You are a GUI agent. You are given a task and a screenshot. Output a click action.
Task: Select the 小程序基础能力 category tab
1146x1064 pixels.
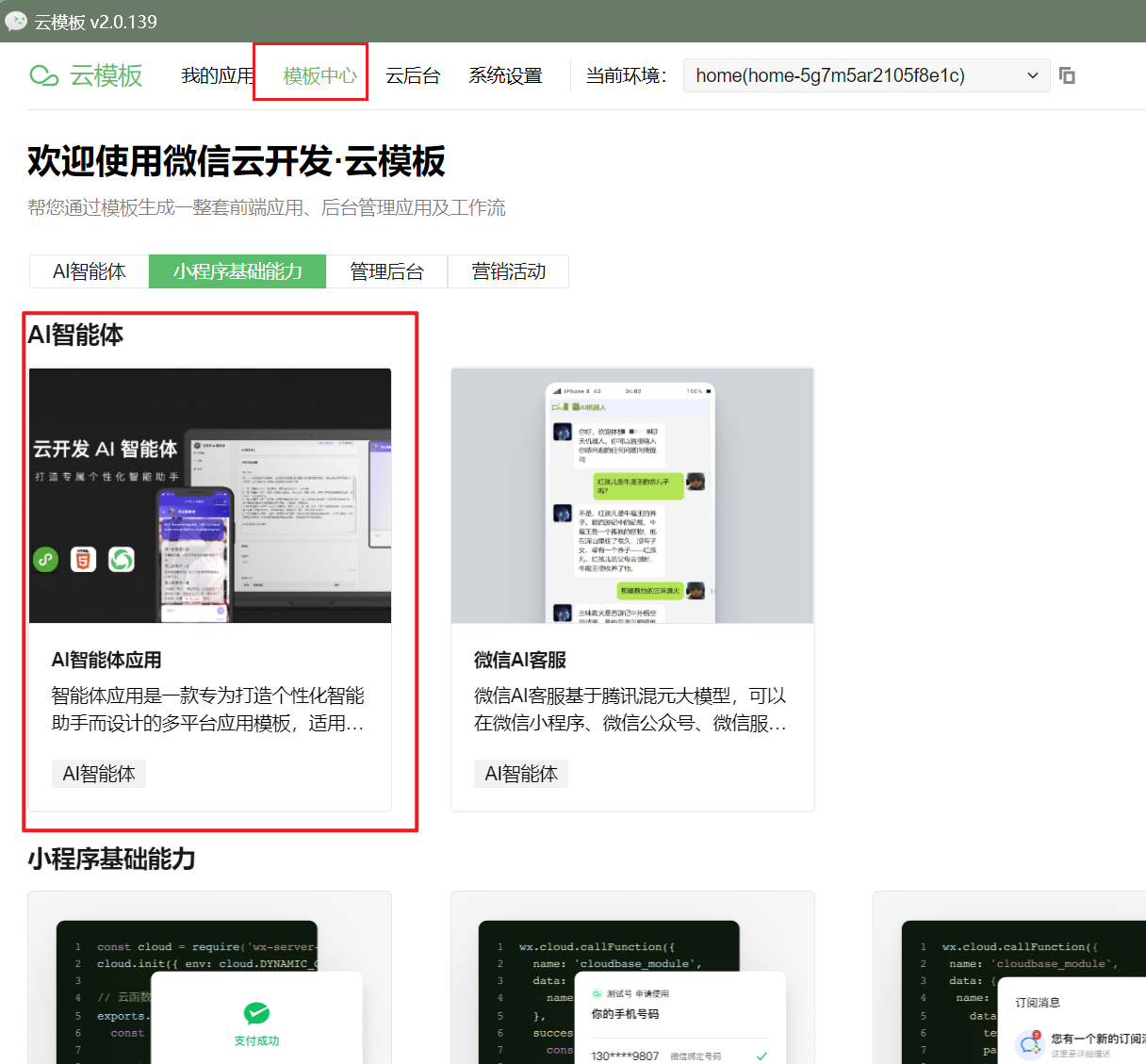237,271
